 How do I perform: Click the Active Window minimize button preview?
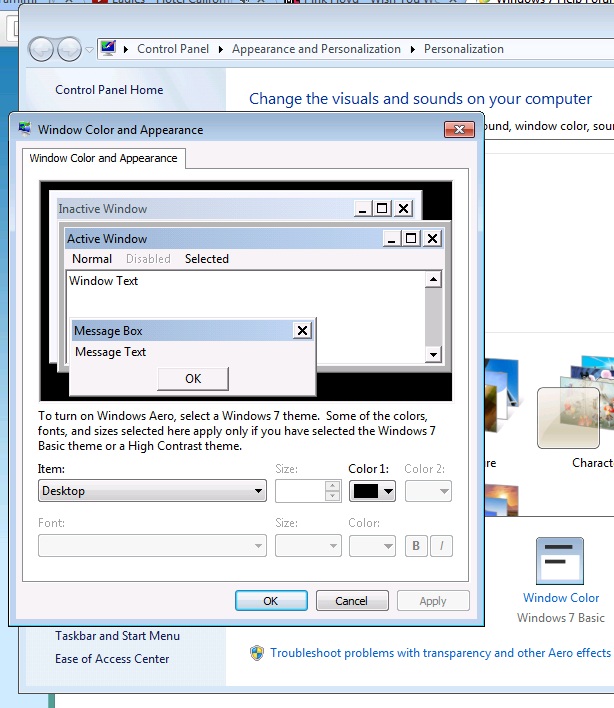pyautogui.click(x=391, y=238)
